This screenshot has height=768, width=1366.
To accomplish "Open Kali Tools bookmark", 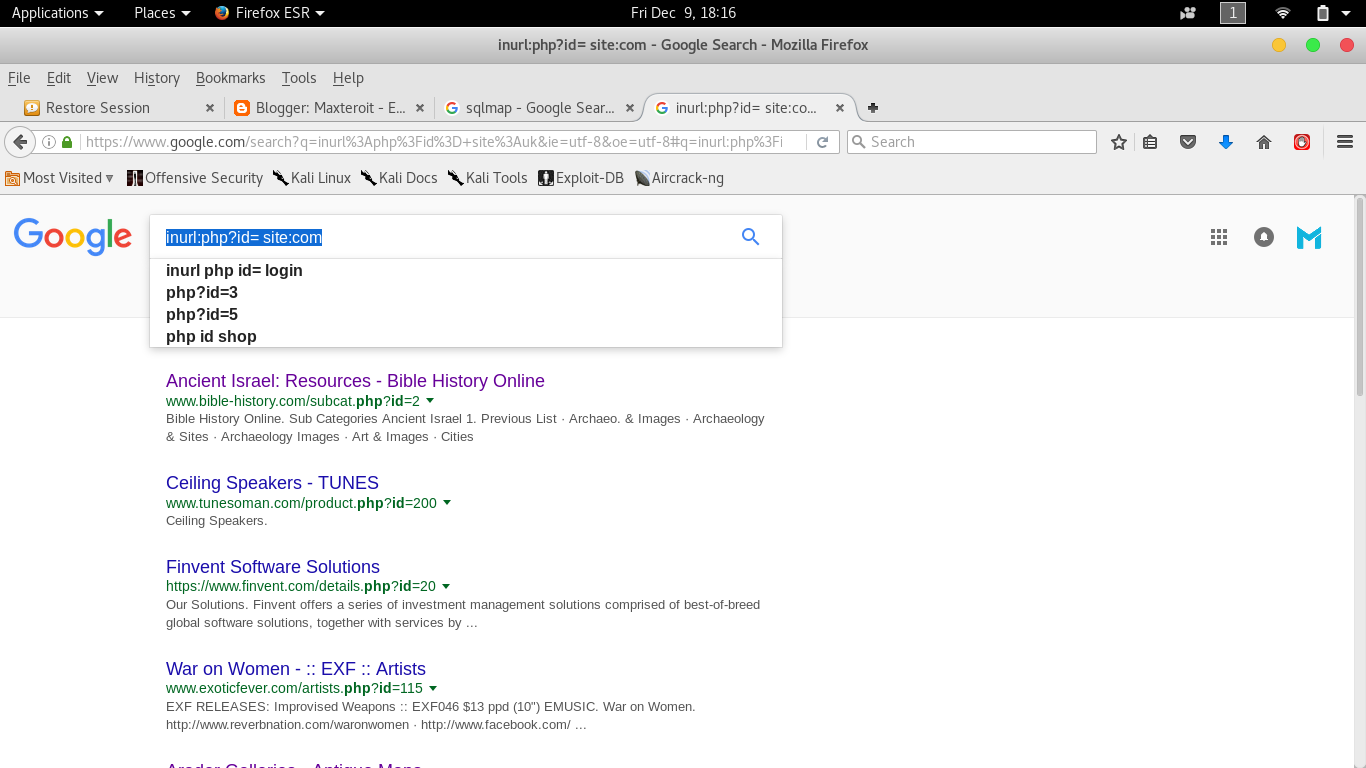I will [x=488, y=178].
